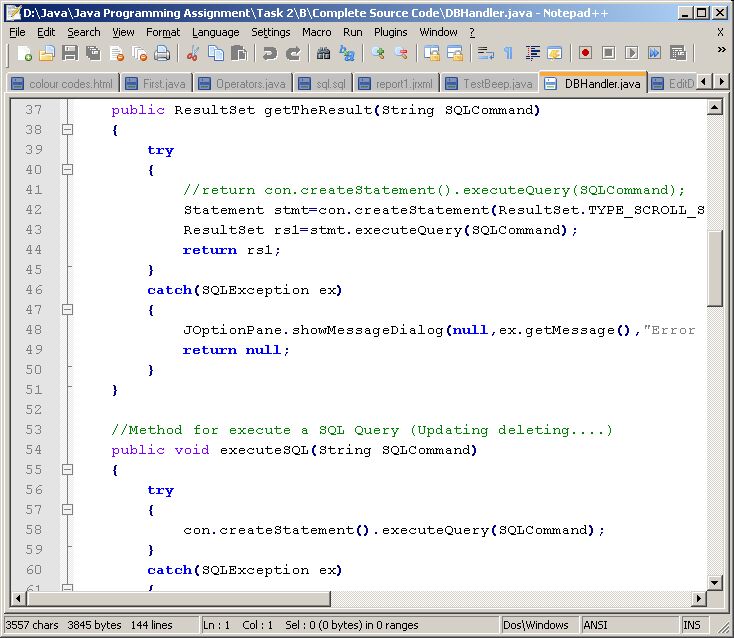Viewport: 734px width, 638px height.
Task: Toggle synchronize vertical scrolling
Action: pos(432,53)
